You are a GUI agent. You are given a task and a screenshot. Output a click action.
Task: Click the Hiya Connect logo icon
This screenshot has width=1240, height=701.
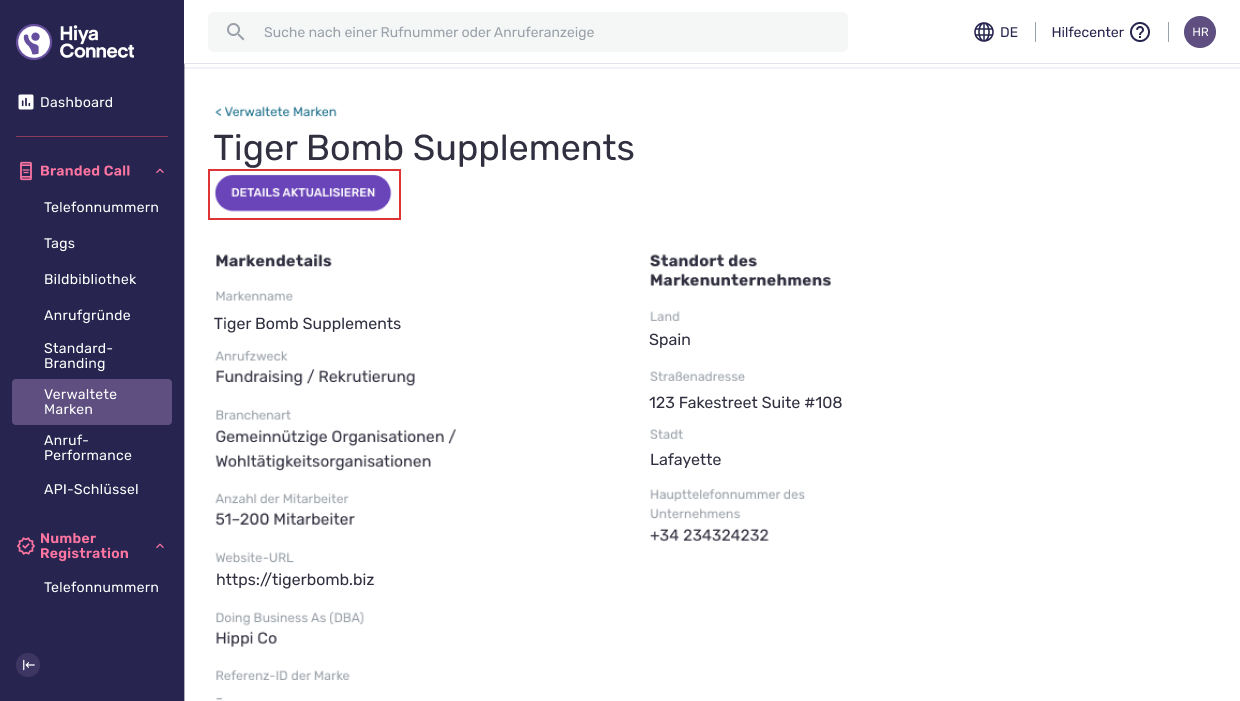click(34, 42)
